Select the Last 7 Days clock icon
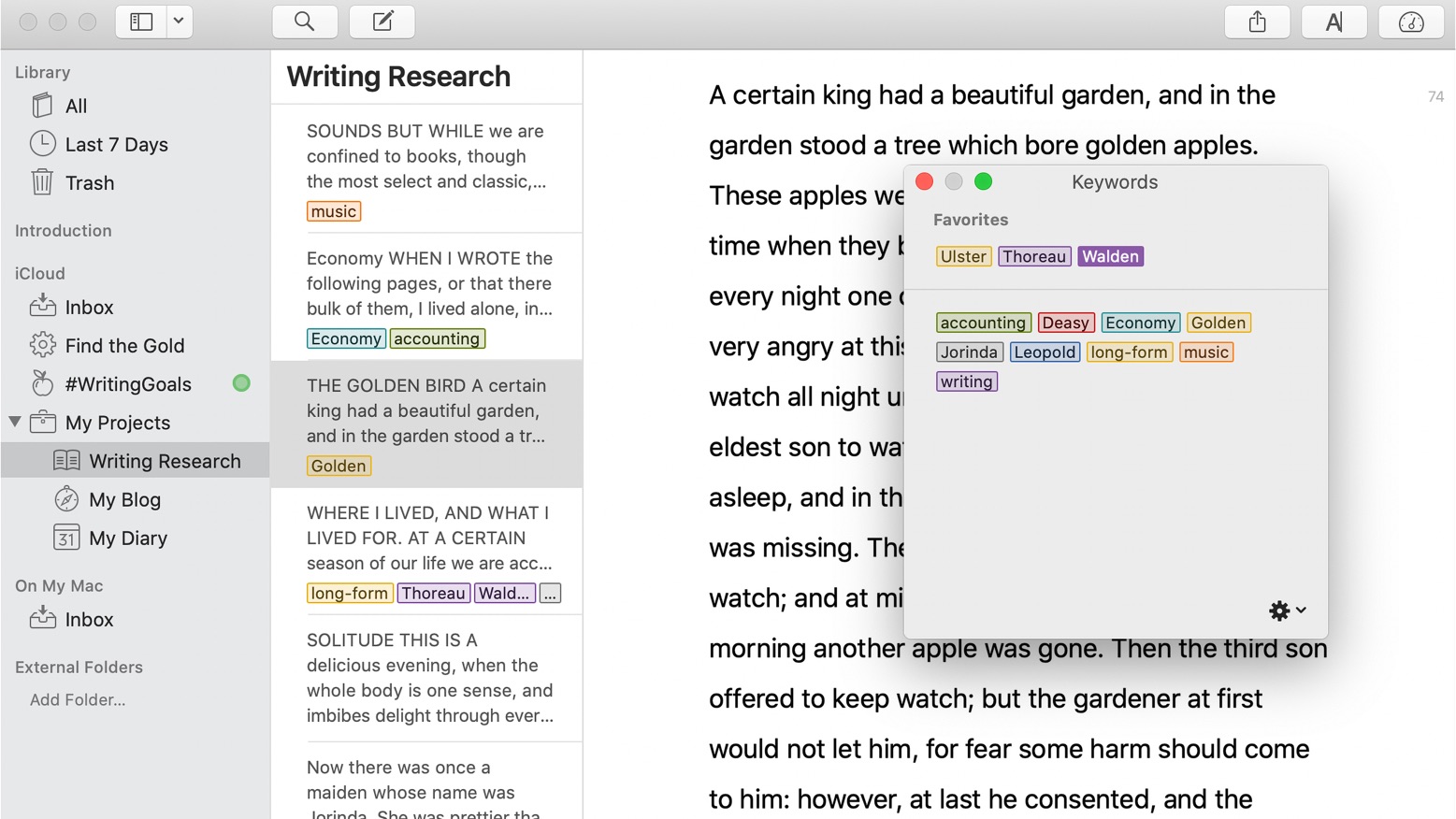 coord(42,144)
